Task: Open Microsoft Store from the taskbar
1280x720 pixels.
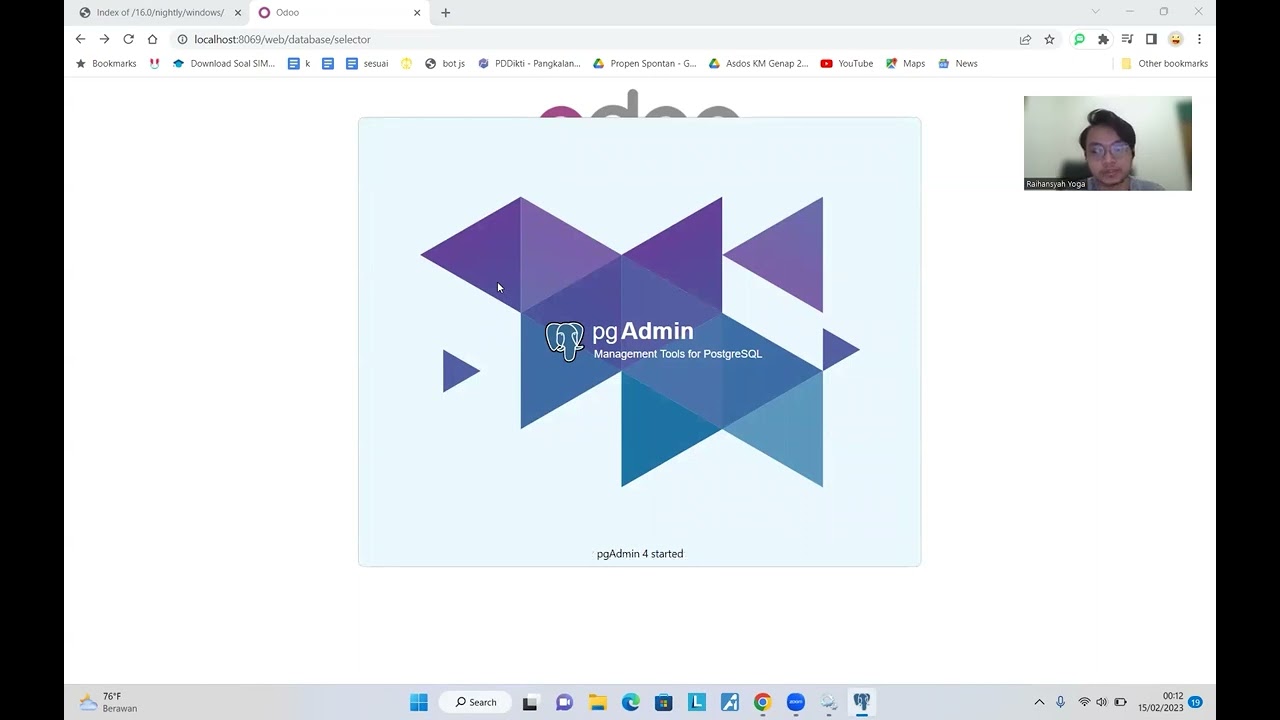Action: (664, 702)
